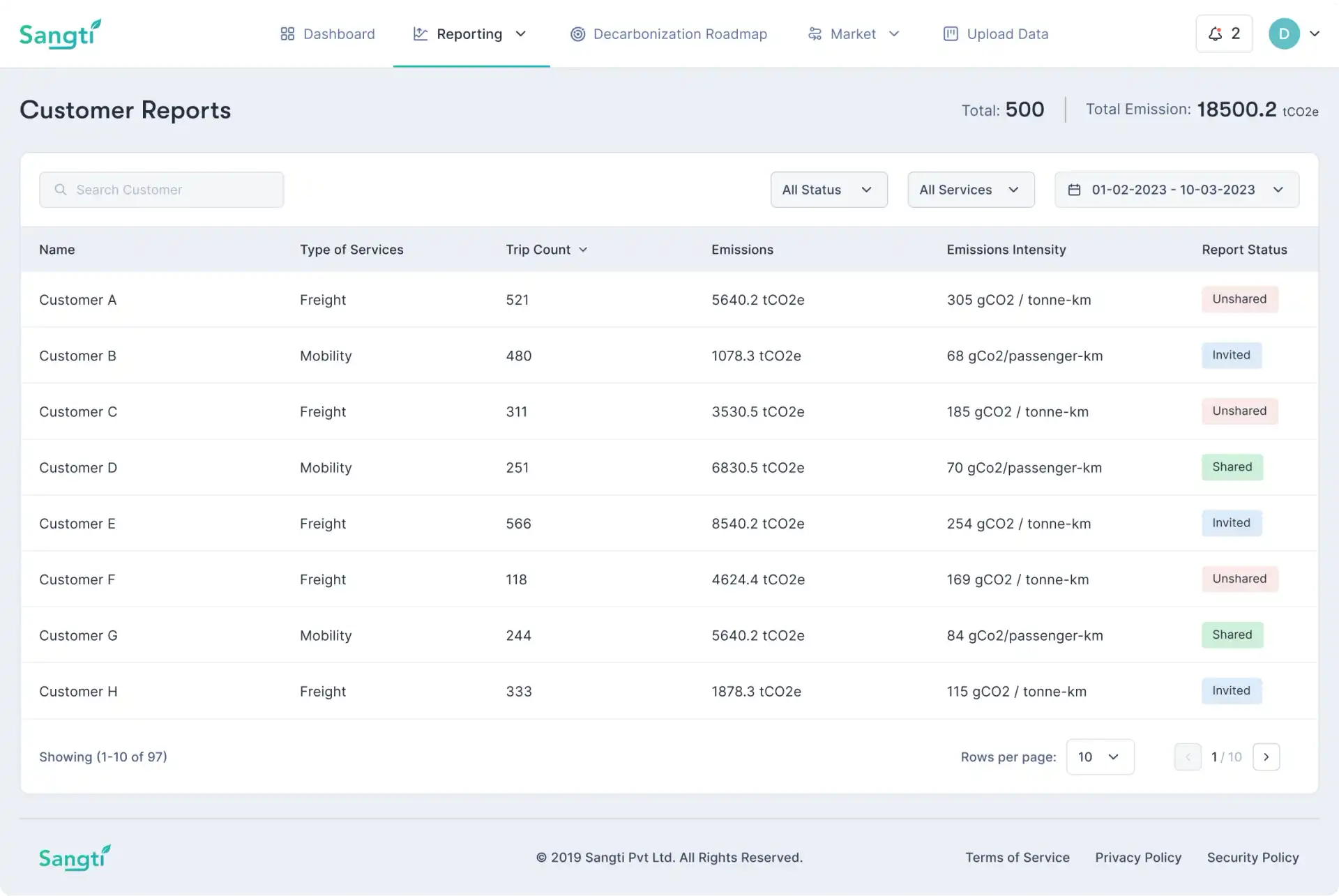Select Customer G name cell
Screen dimensions: 1339x896
(x=78, y=636)
